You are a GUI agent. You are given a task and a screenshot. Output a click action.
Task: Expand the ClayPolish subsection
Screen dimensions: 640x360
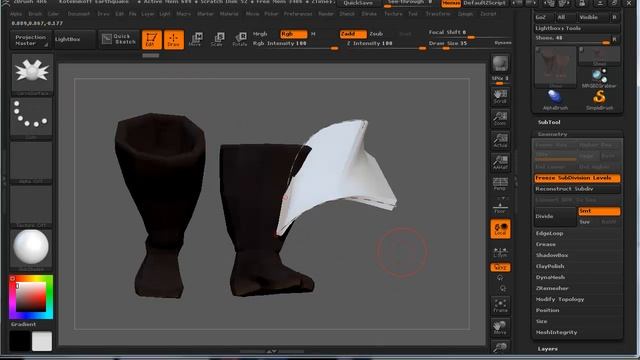click(x=550, y=266)
